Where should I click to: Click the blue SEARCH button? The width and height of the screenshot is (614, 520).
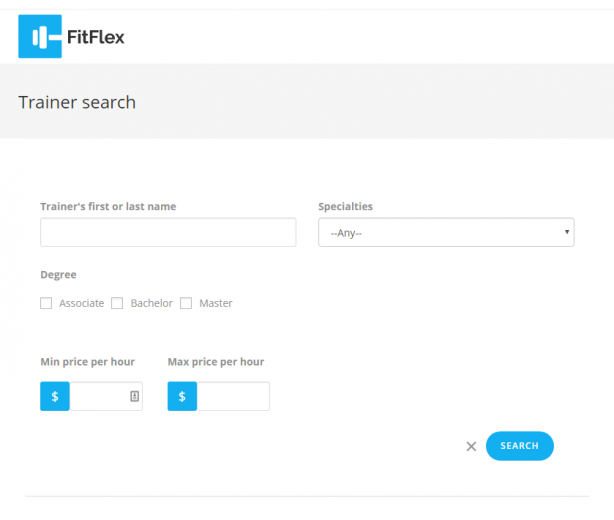520,446
